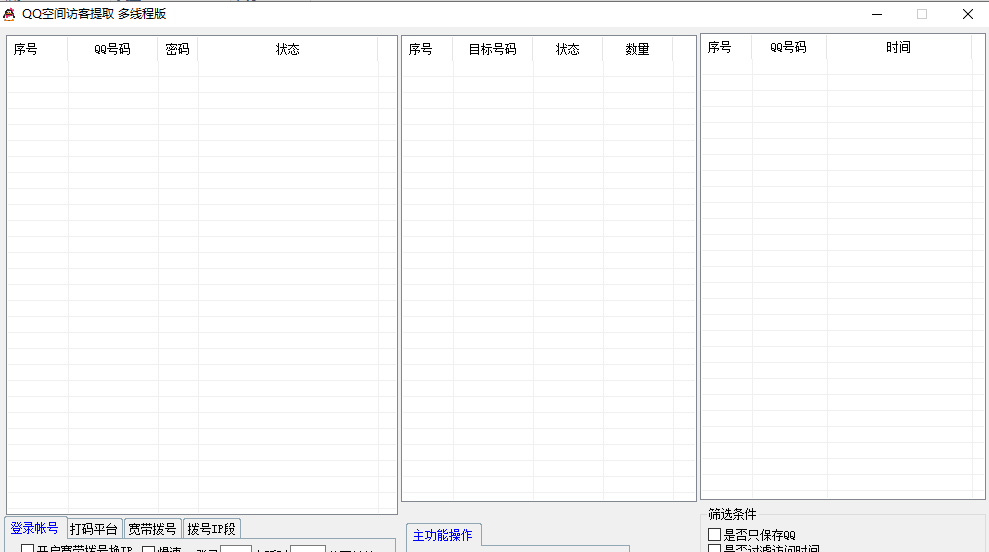Minimize the QQ空间访客提取 window
Screen dimensions: 989x552
click(x=876, y=14)
